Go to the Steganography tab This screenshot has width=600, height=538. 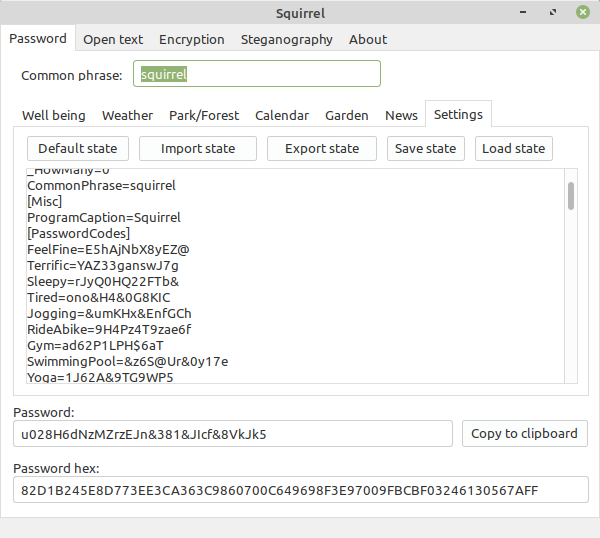(x=287, y=39)
